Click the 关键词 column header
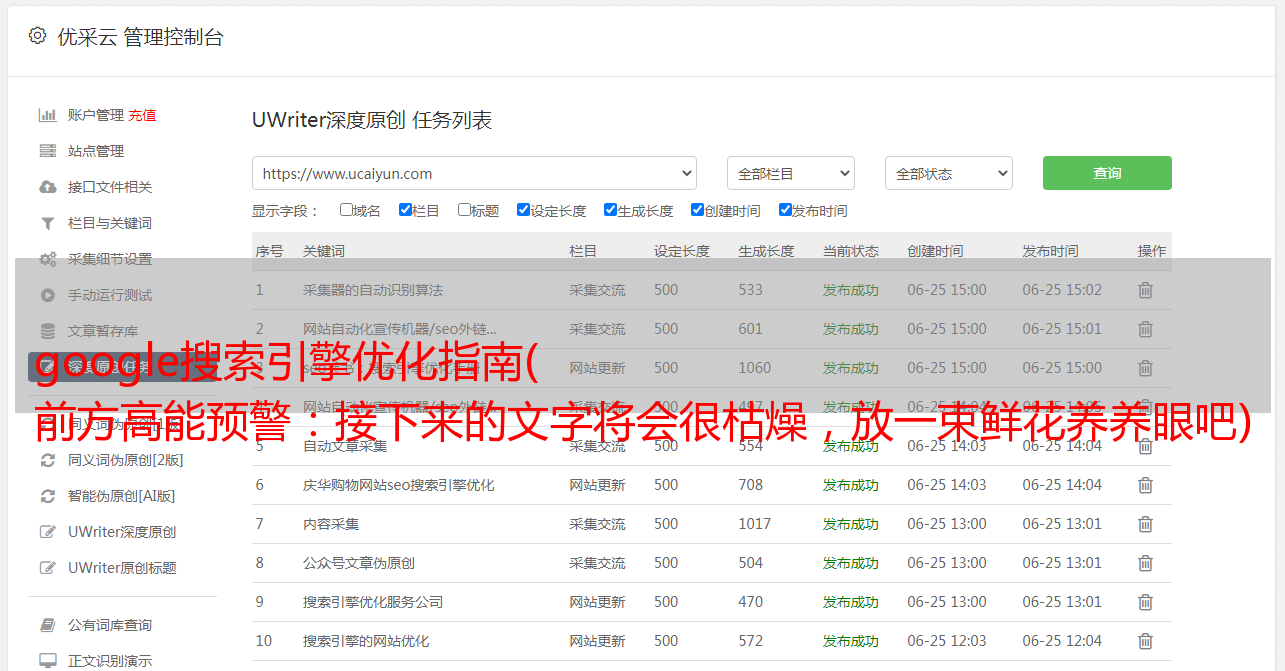Image resolution: width=1285 pixels, height=671 pixels. [324, 251]
